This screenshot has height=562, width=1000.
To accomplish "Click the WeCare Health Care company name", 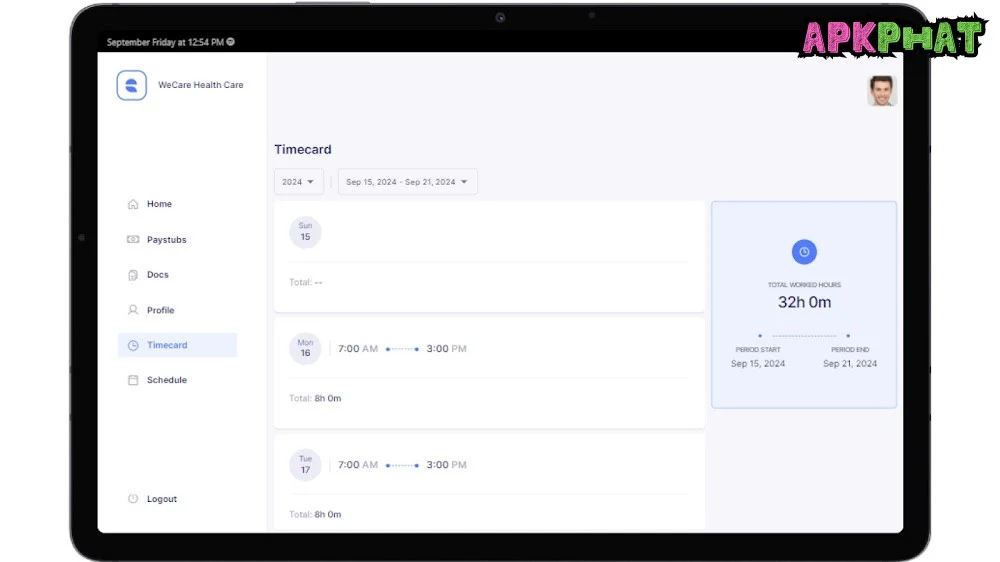I will [200, 85].
